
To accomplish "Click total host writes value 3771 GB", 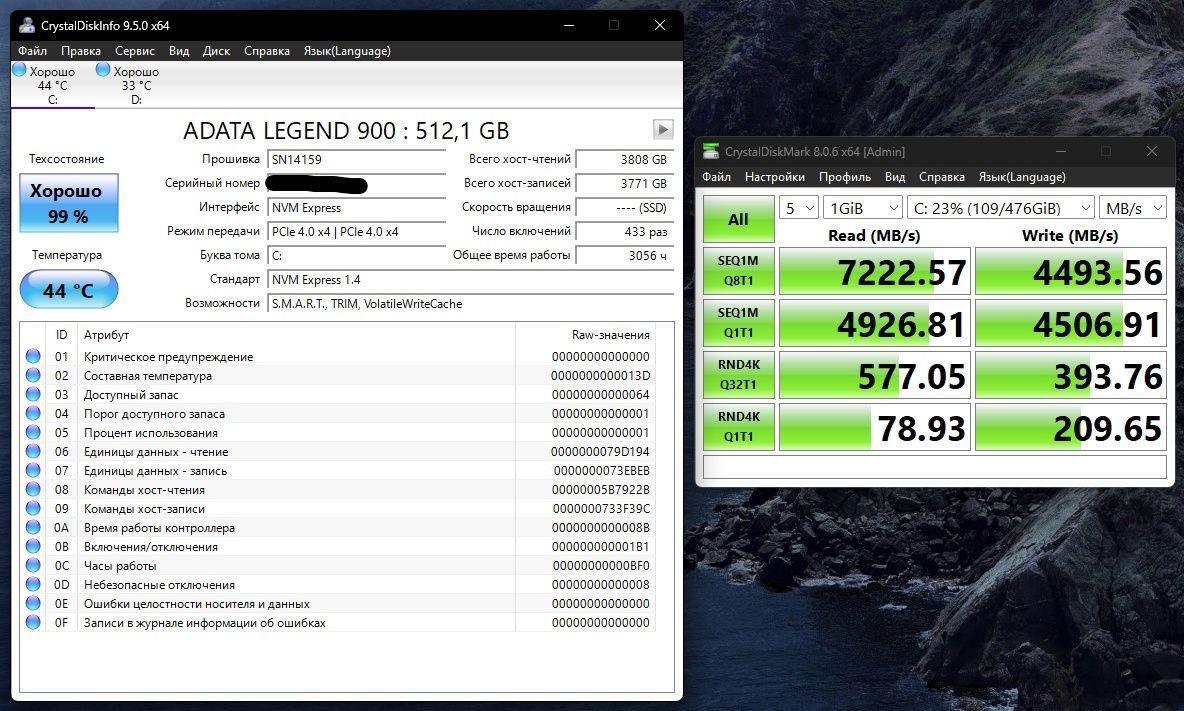I will 624,183.
